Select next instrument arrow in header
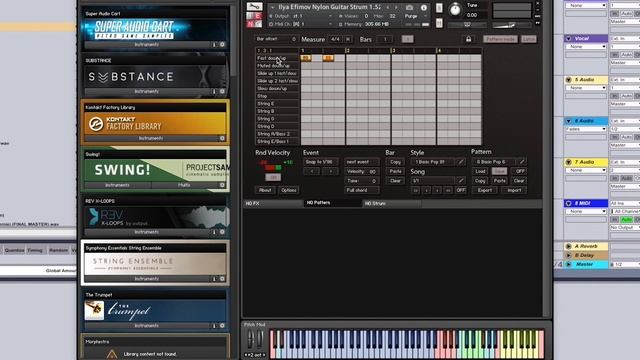Viewport: 640px width, 360px height. coord(396,7)
